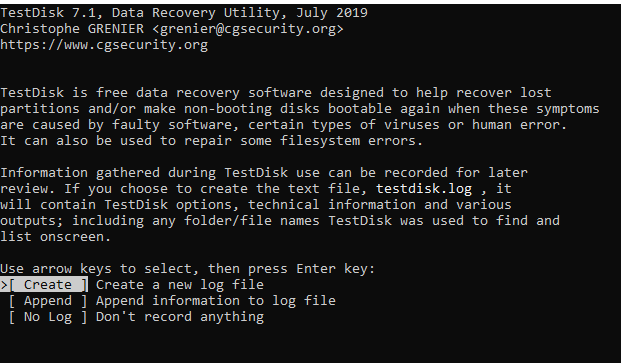The image size is (621, 363).
Task: Click the bold testdisk.log filename
Action: point(424,189)
